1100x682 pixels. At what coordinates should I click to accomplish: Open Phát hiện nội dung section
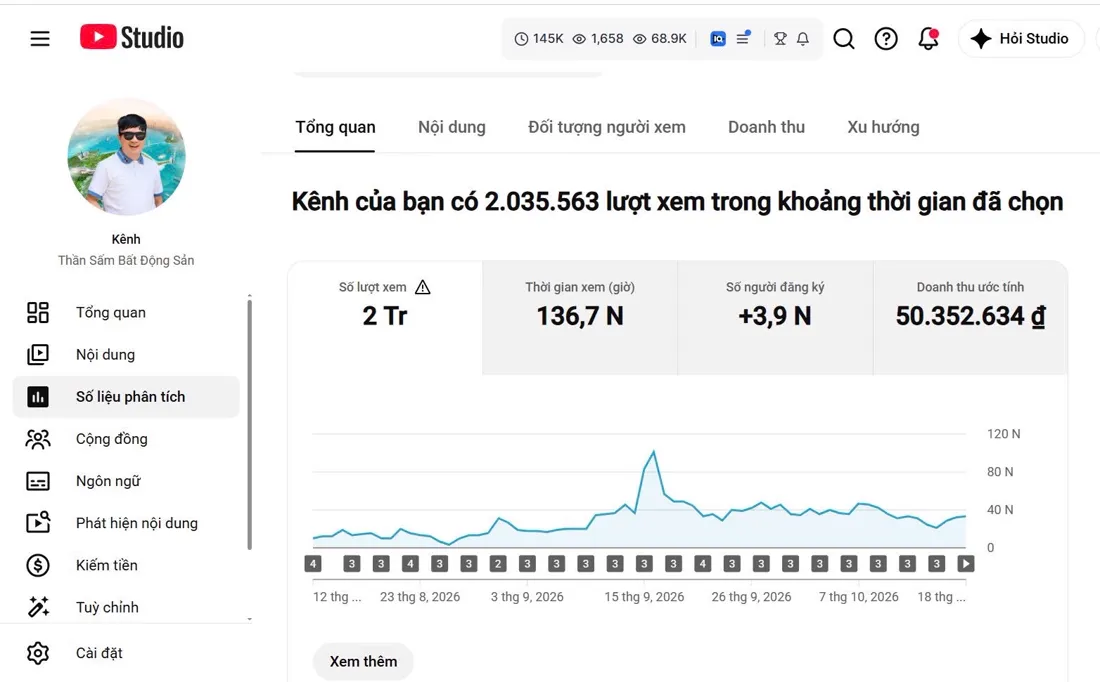tap(126, 523)
